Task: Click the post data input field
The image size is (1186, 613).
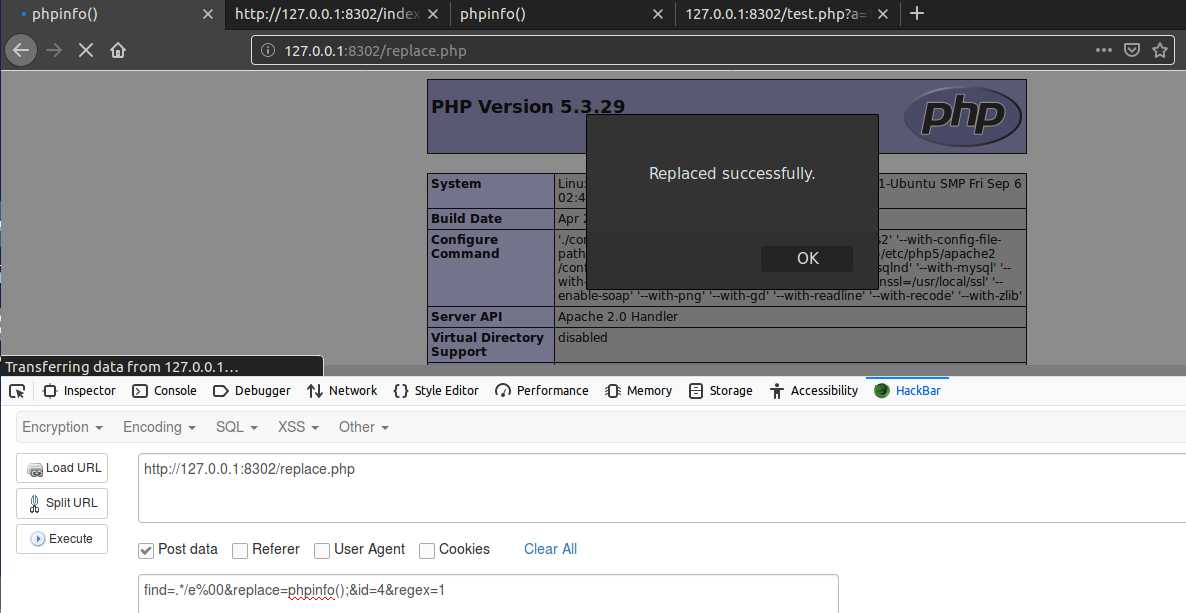Action: (488, 593)
